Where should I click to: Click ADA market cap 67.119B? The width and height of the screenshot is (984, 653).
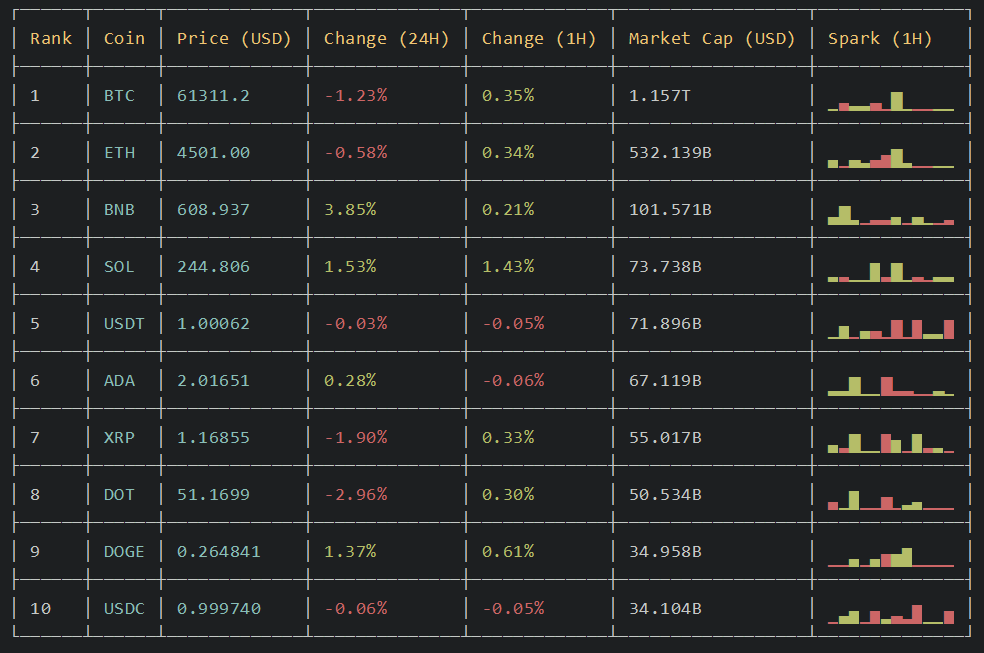(x=665, y=381)
